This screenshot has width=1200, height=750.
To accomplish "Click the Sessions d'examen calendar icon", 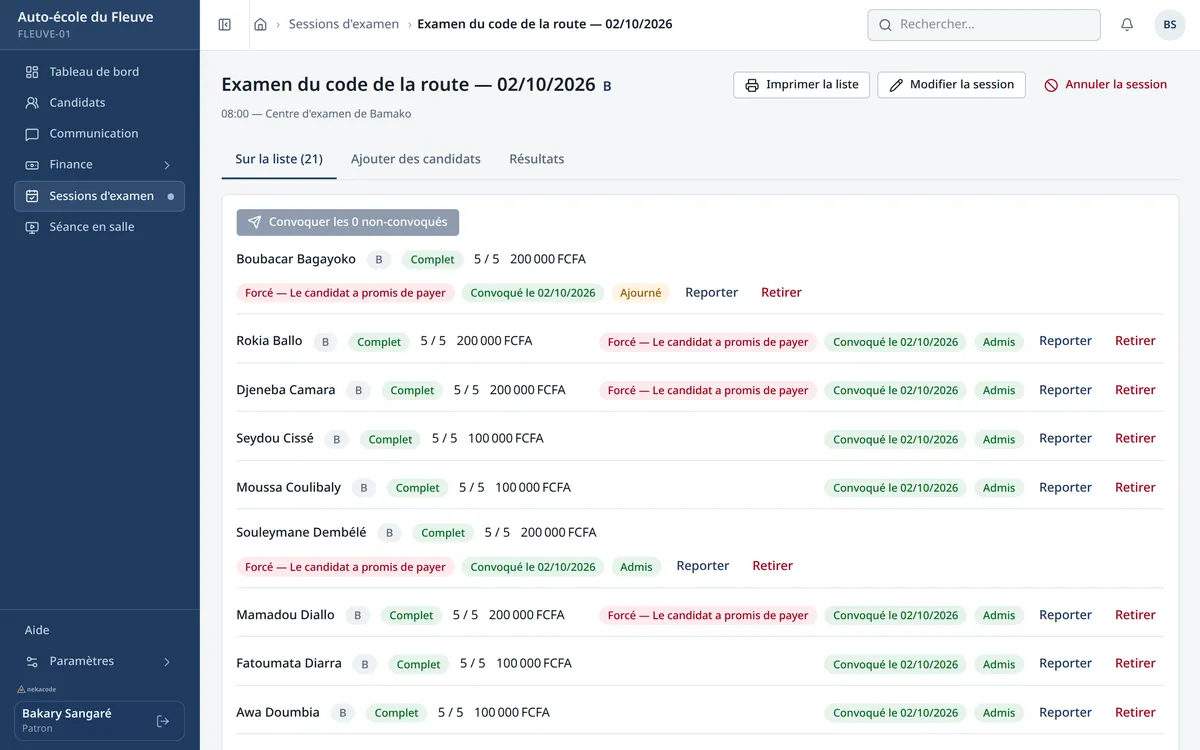I will point(32,196).
